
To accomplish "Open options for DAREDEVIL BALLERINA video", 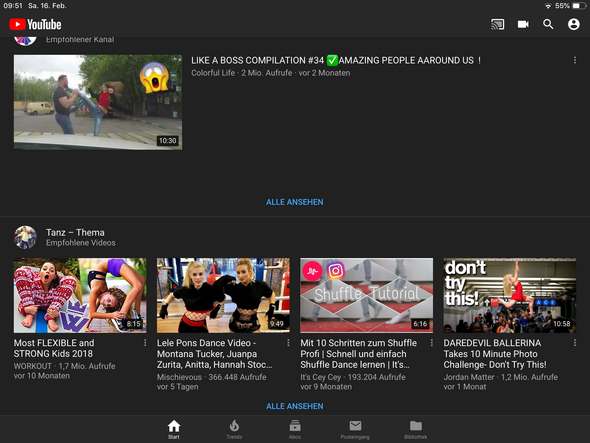I will 575,343.
